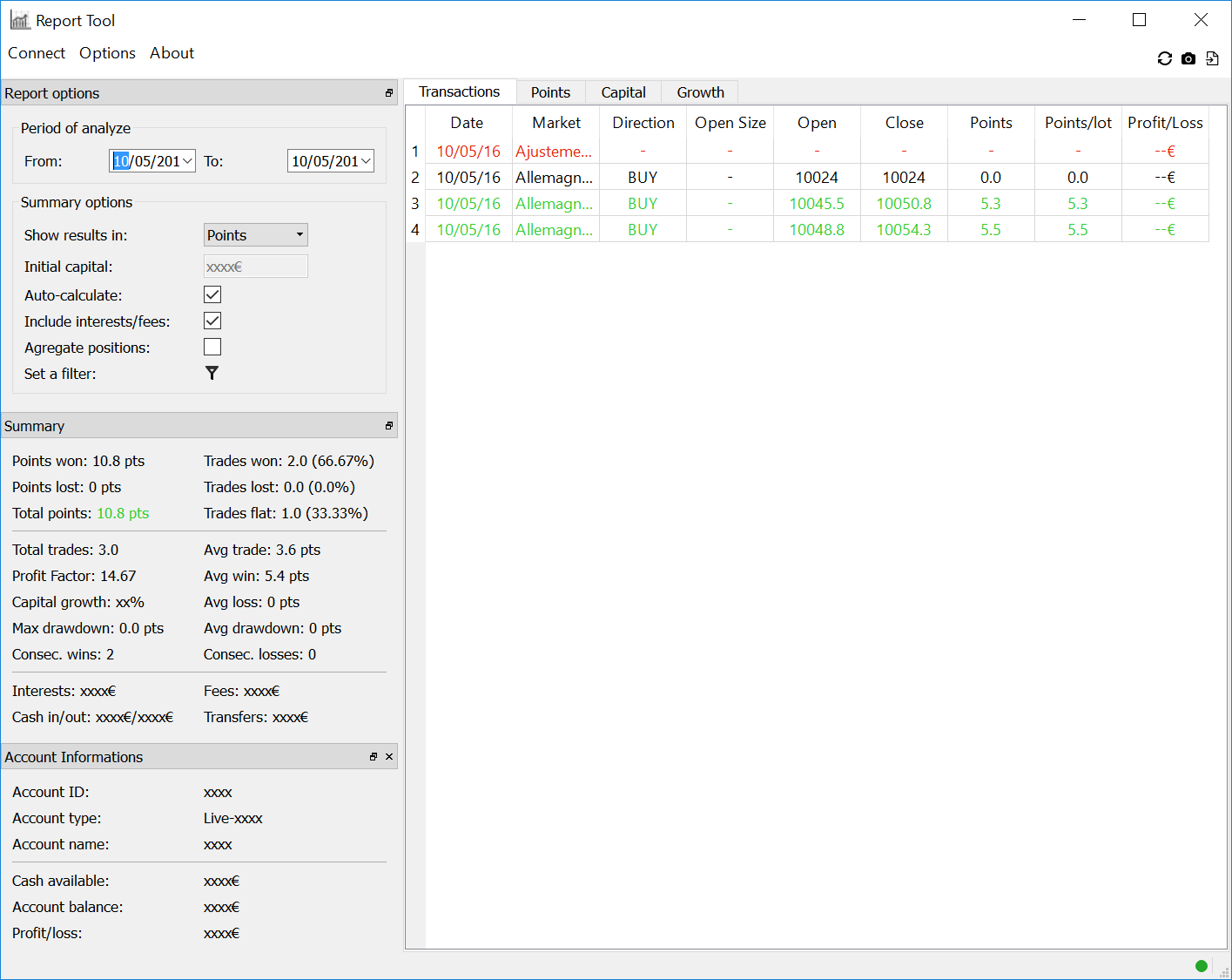
Task: Close the Account Informations panel
Action: [x=389, y=757]
